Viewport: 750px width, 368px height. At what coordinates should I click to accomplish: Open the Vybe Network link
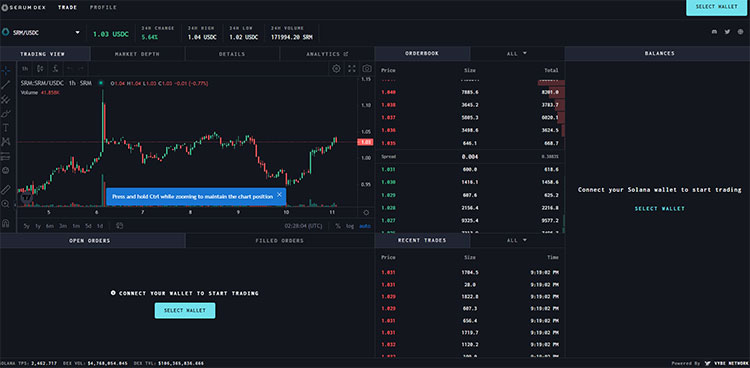[726, 363]
